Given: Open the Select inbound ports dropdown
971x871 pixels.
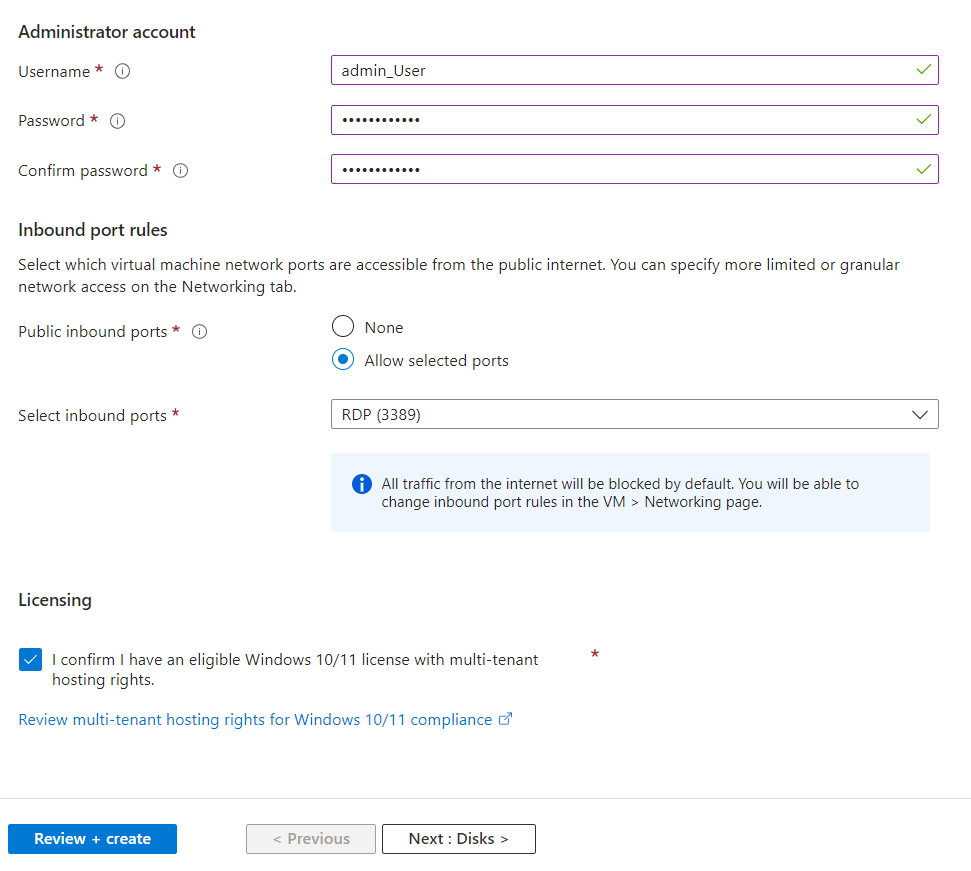Looking at the screenshot, I should coord(634,414).
